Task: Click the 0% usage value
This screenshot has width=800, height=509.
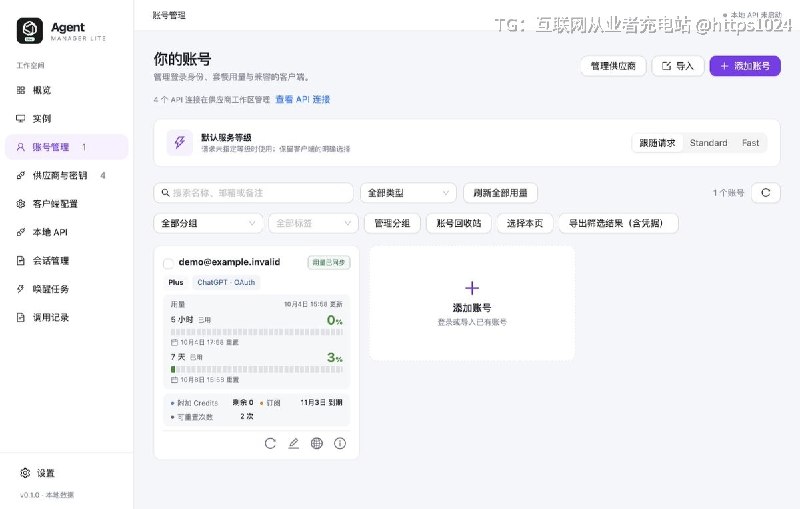Action: pos(335,320)
